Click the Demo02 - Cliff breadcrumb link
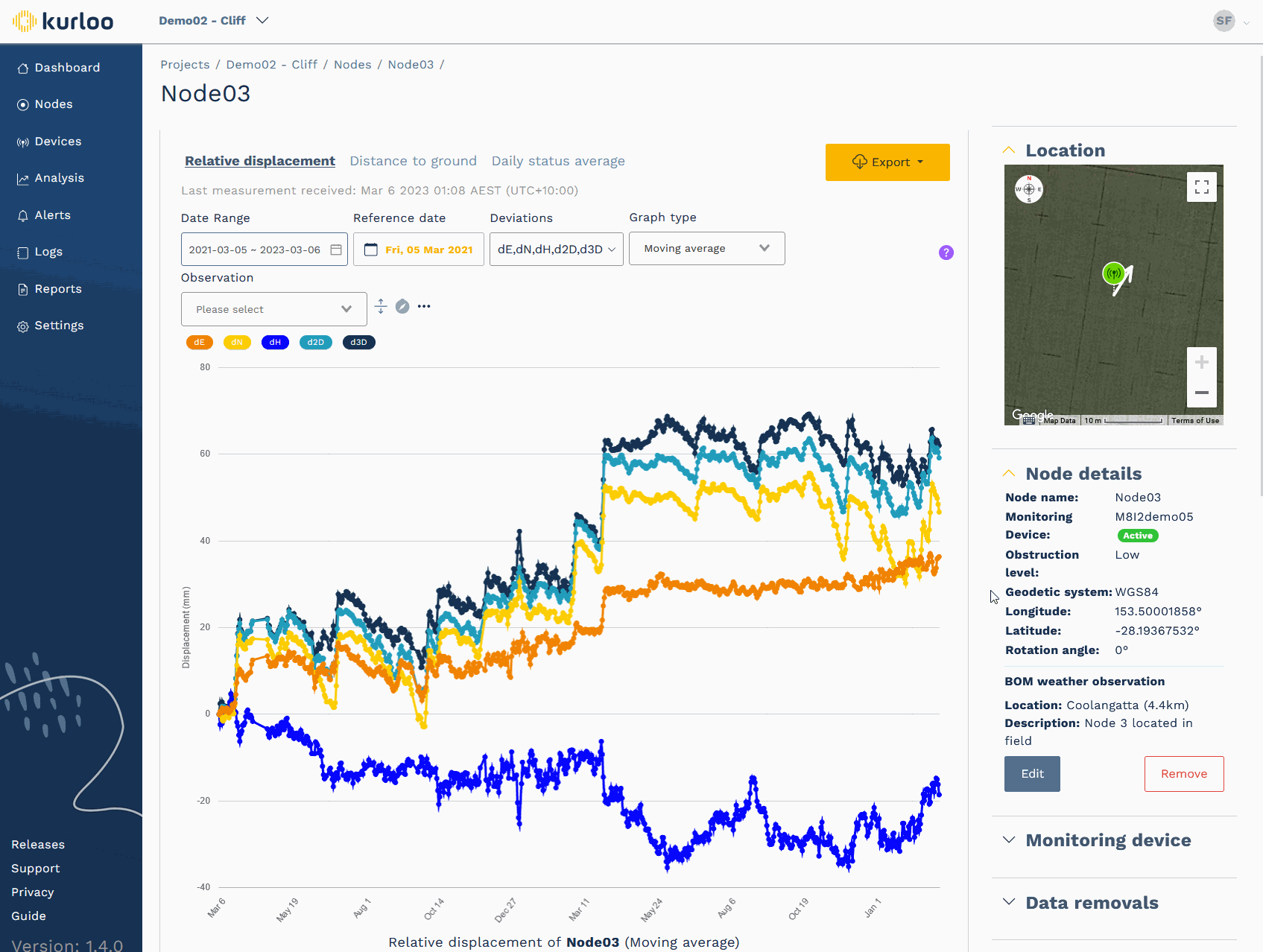 point(271,65)
